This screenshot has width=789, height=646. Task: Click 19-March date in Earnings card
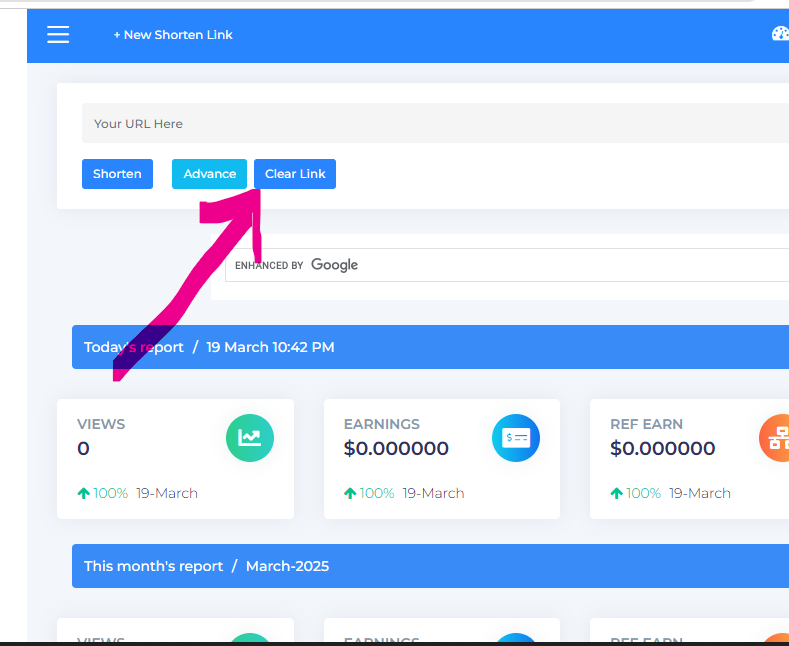pyautogui.click(x=433, y=493)
